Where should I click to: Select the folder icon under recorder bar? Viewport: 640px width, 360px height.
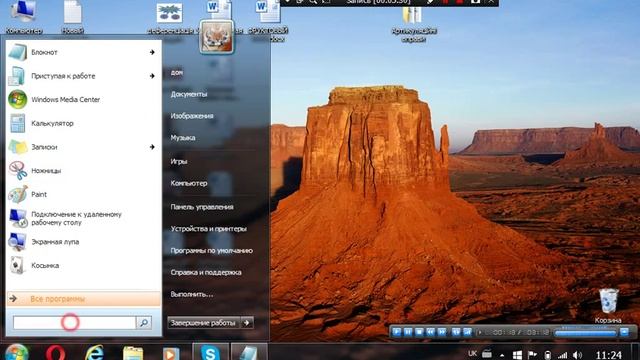coord(413,24)
